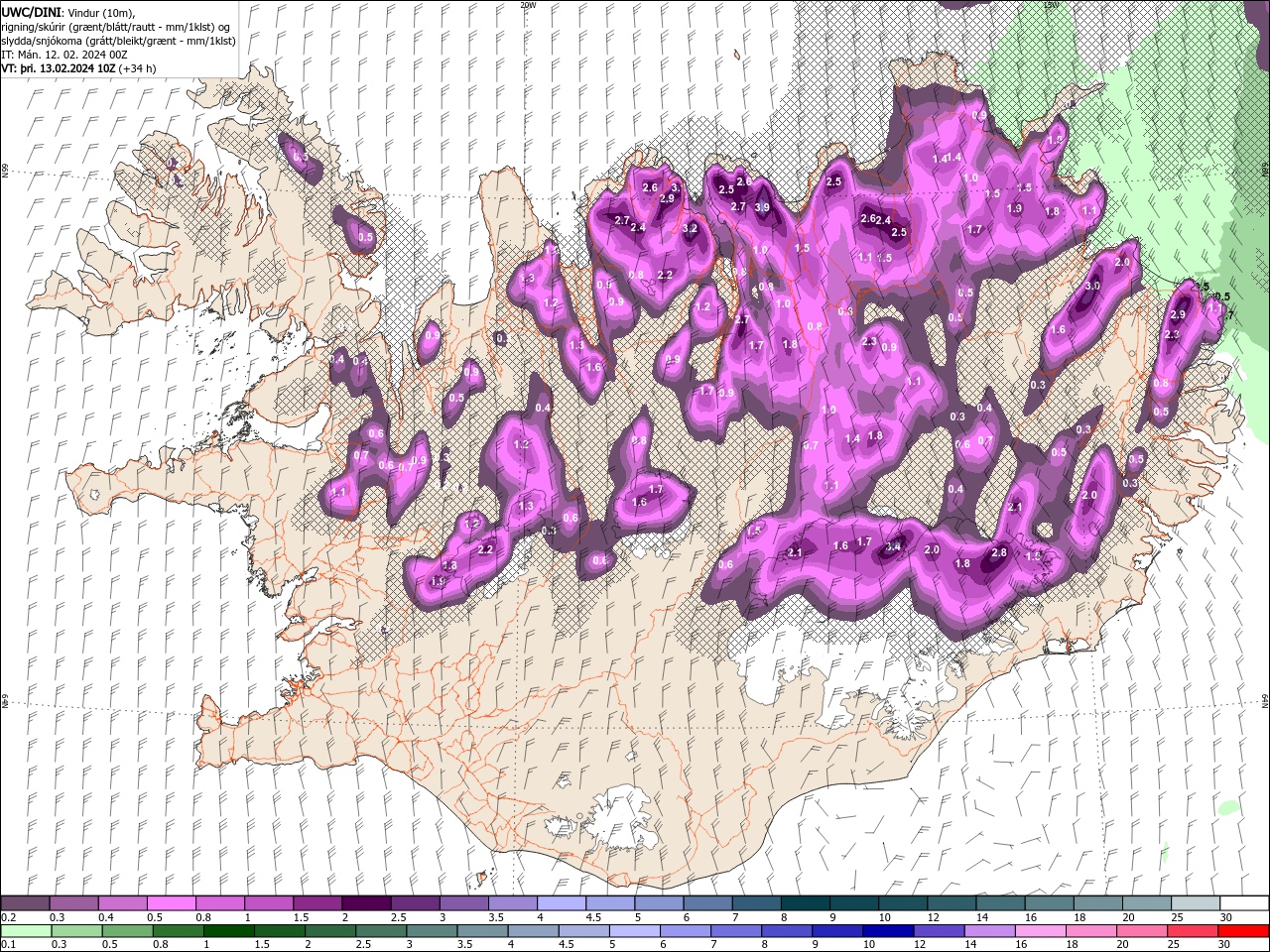
Task: Click the 20W longitude label on the map border
Action: [528, 5]
